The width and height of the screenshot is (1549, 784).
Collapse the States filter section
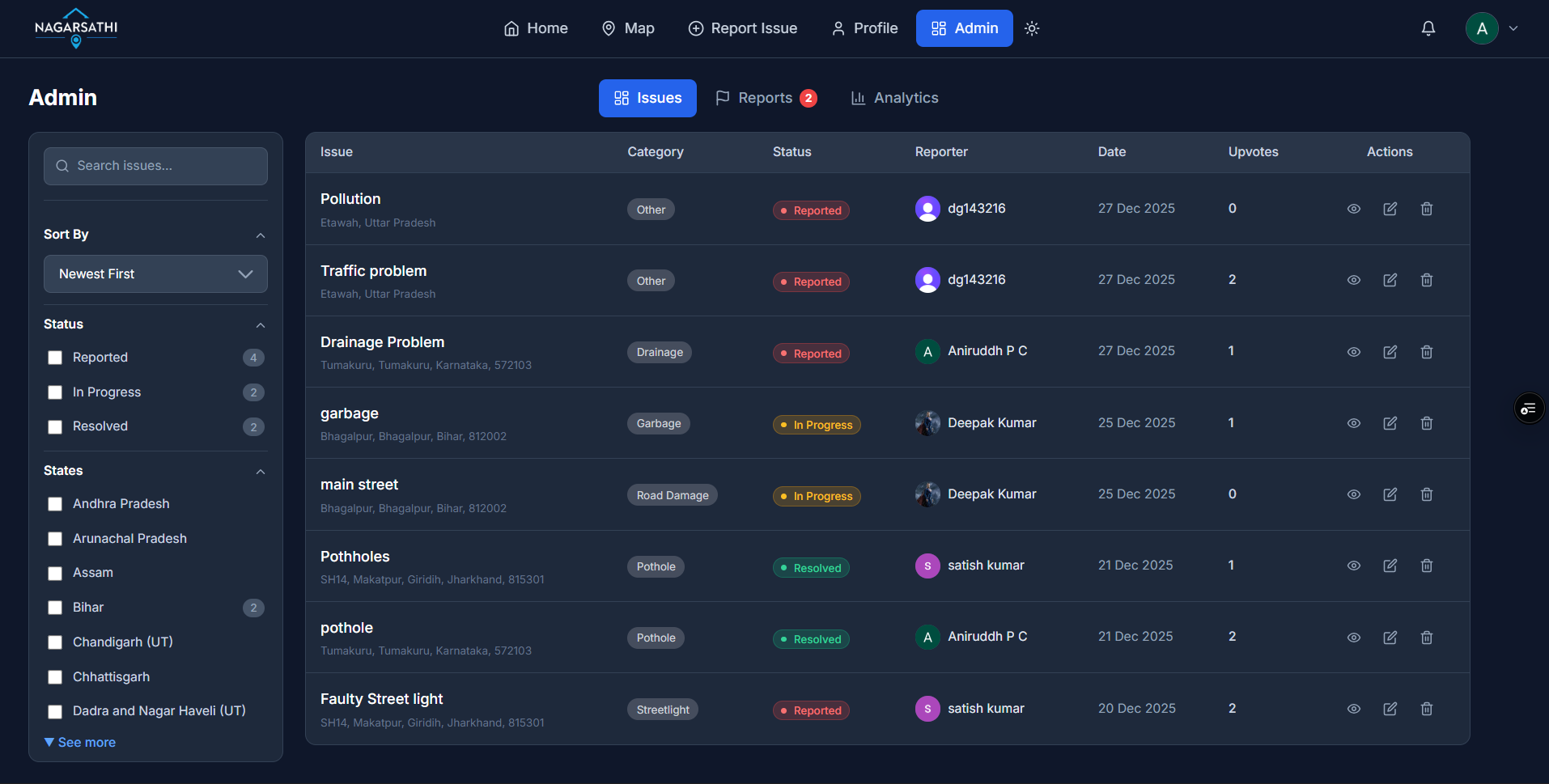coord(261,472)
